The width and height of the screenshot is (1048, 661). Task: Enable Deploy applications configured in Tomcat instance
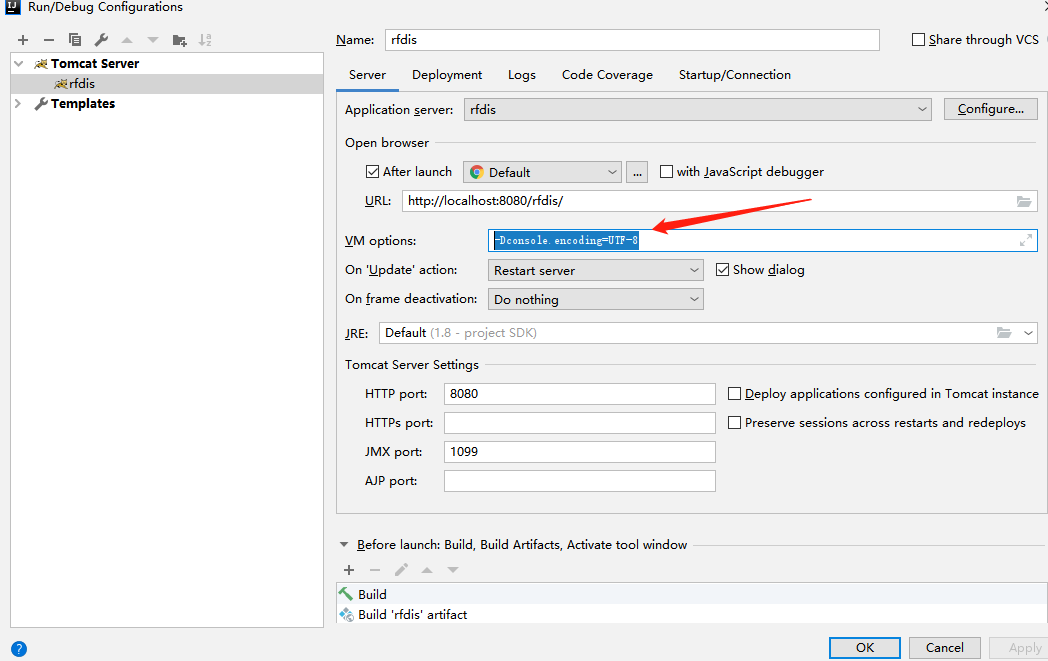pos(734,394)
